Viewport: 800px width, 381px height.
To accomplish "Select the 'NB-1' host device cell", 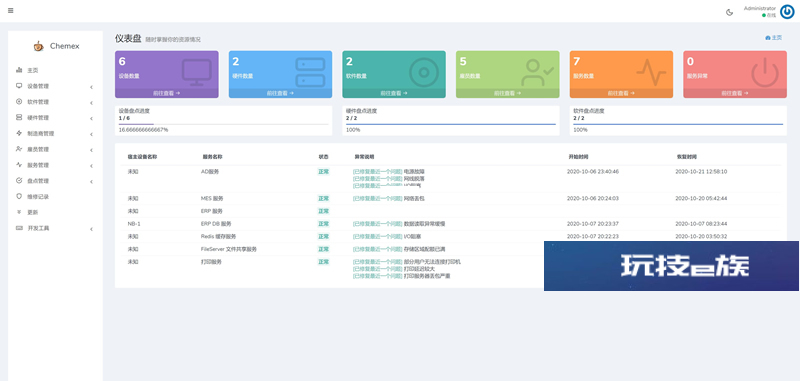I will pyautogui.click(x=134, y=224).
